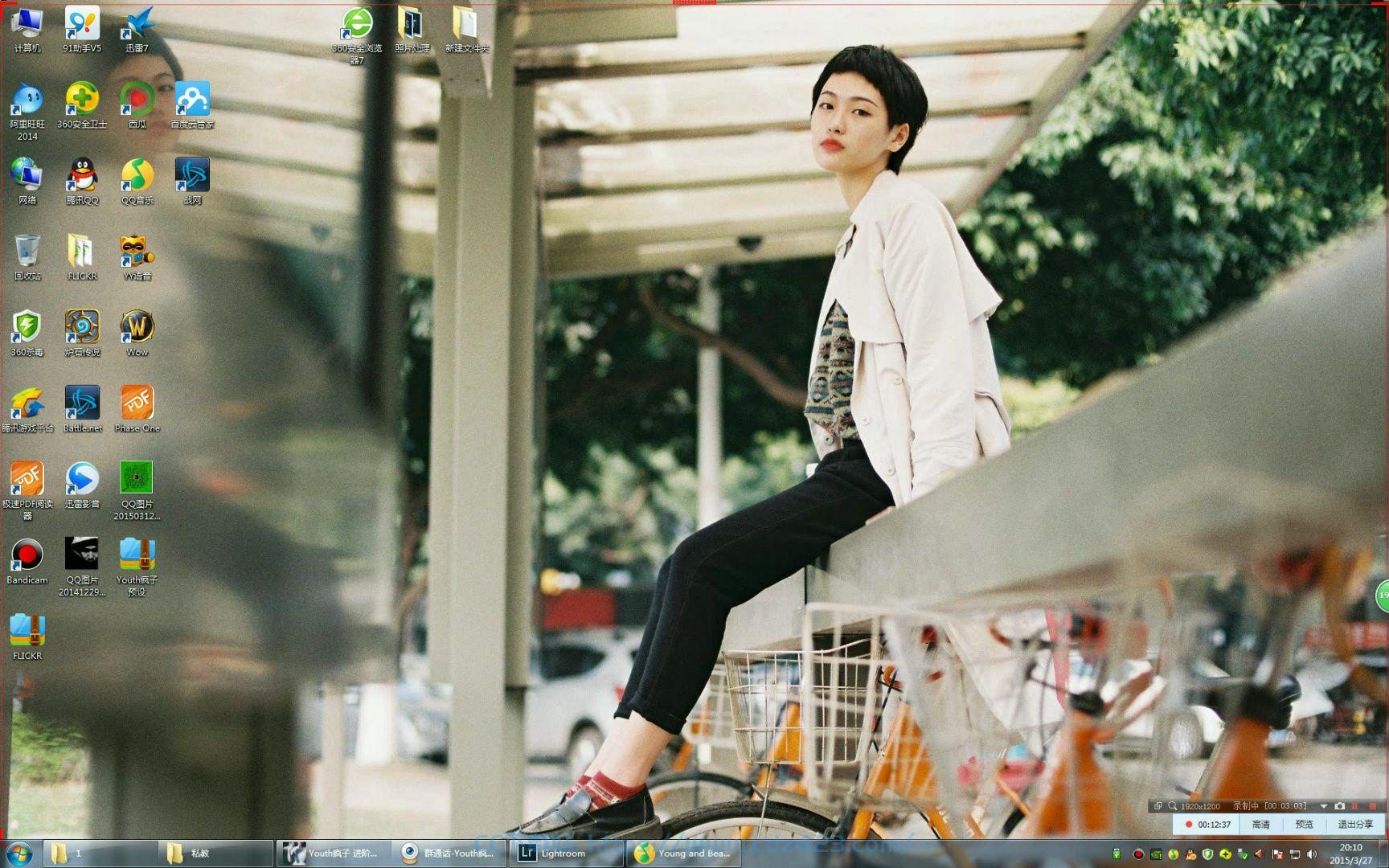Open 360杀毒 antivirus shortcut

click(x=27, y=333)
